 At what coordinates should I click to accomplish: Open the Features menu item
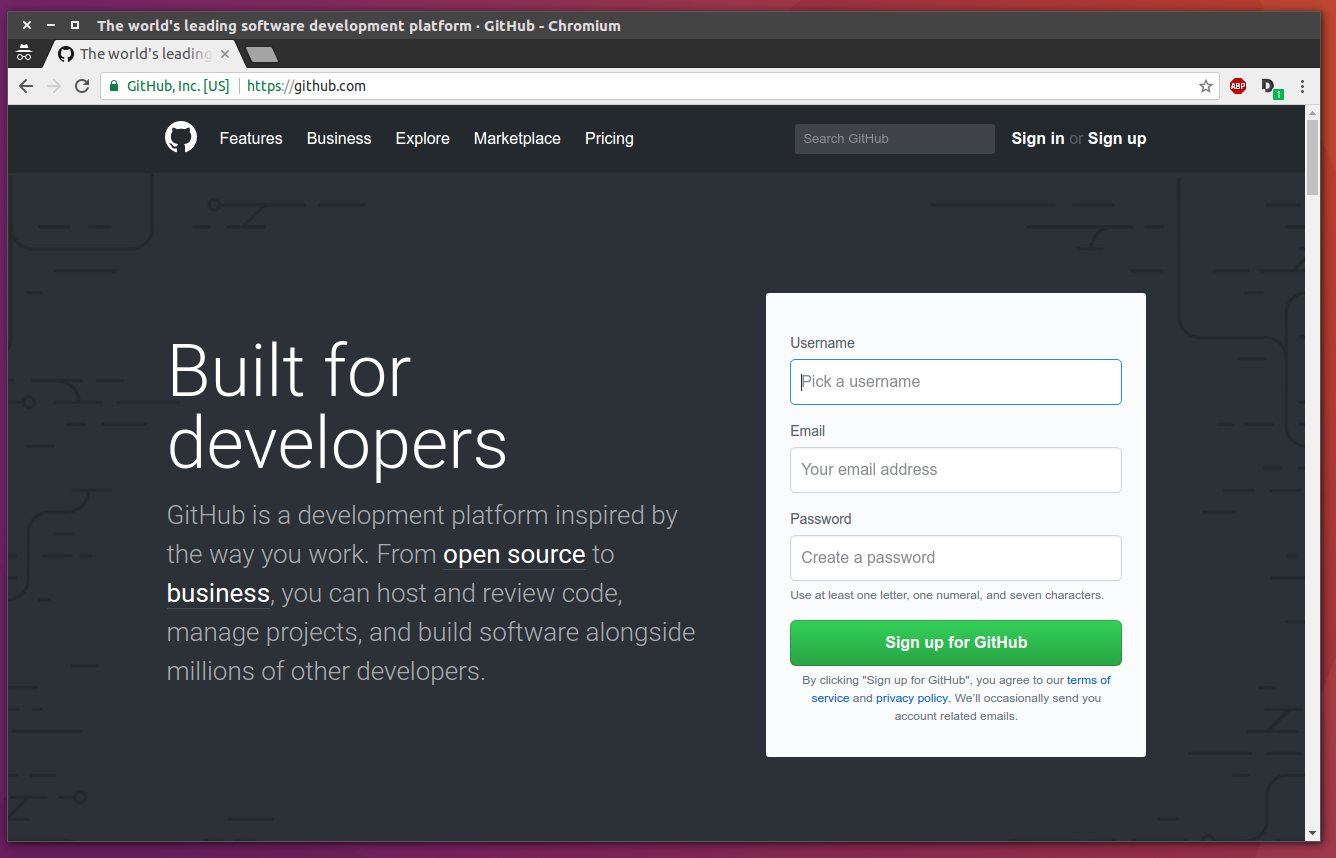coord(251,139)
